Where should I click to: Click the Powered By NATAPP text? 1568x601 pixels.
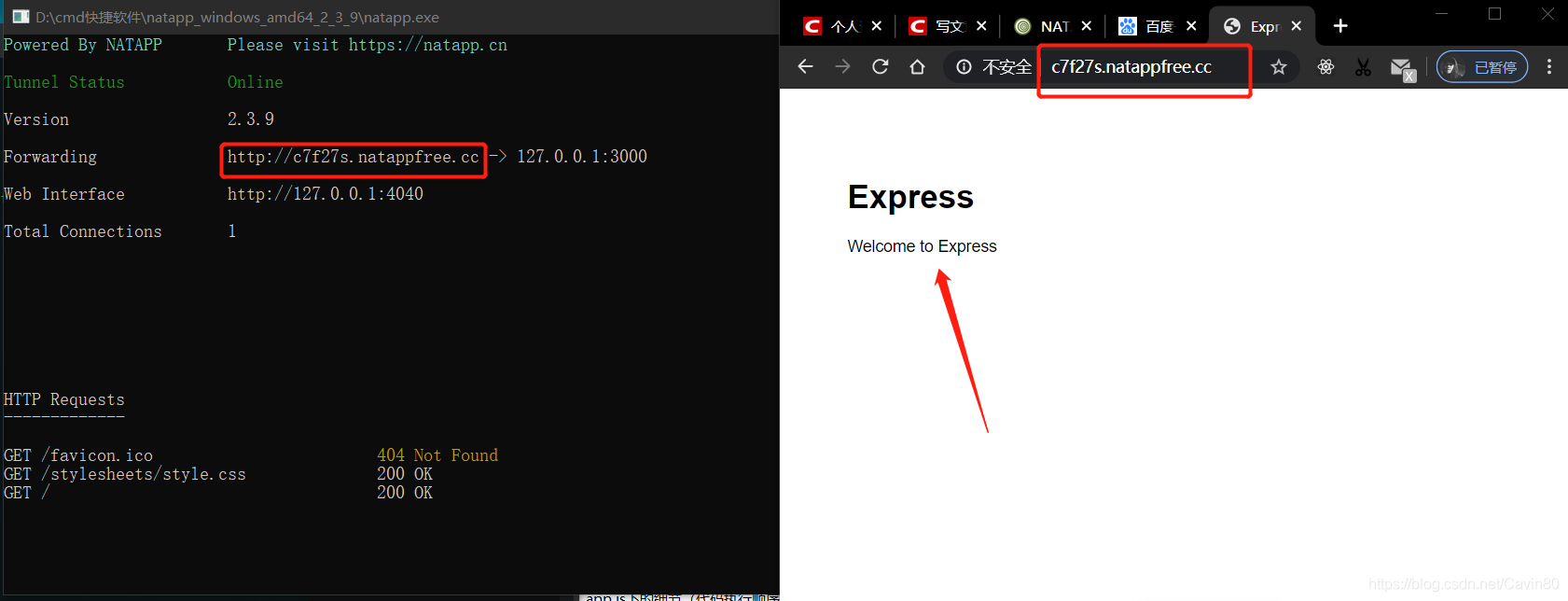(x=83, y=45)
